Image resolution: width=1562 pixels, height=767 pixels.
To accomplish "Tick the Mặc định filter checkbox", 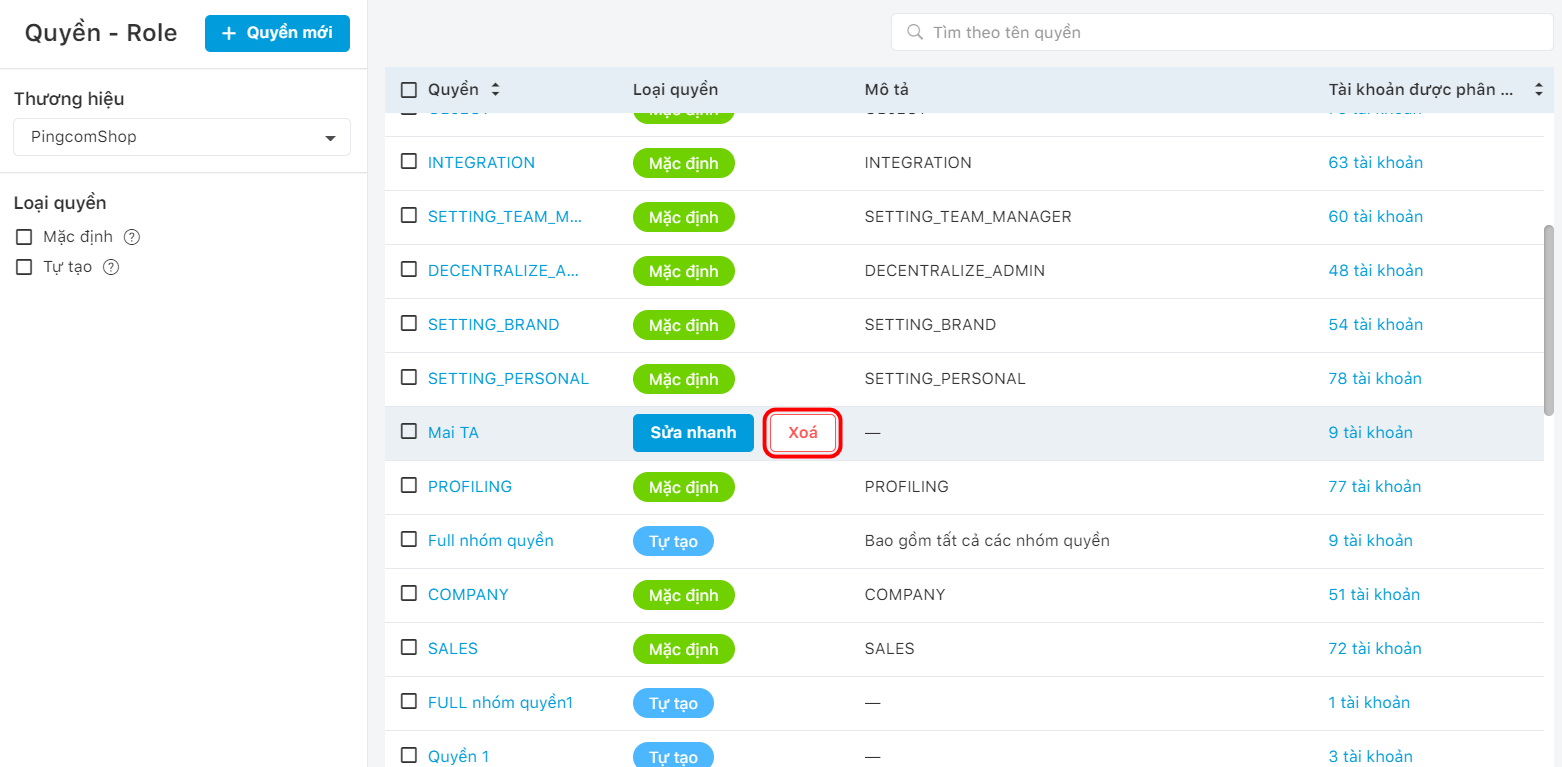I will pyautogui.click(x=24, y=238).
